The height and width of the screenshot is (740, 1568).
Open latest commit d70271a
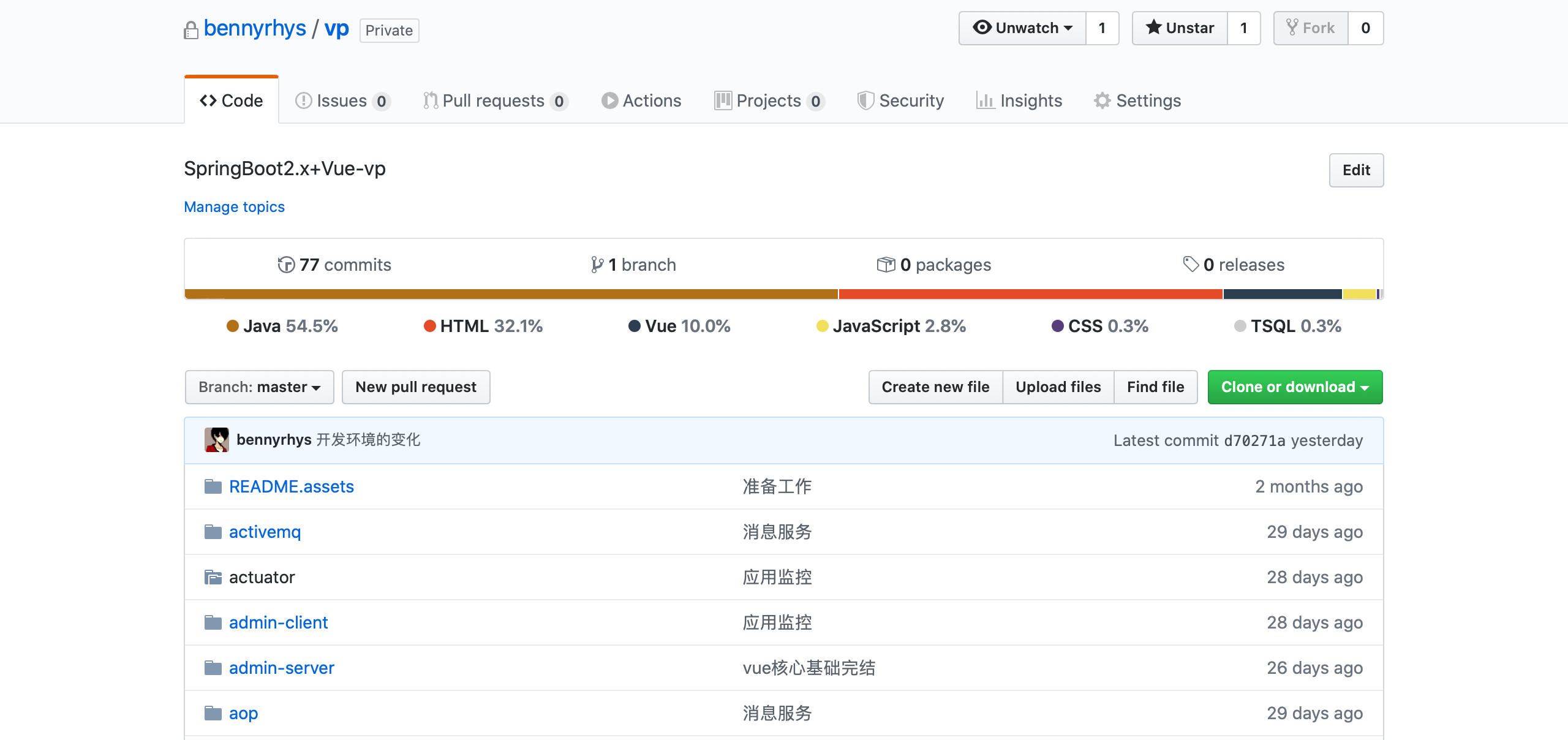1254,440
